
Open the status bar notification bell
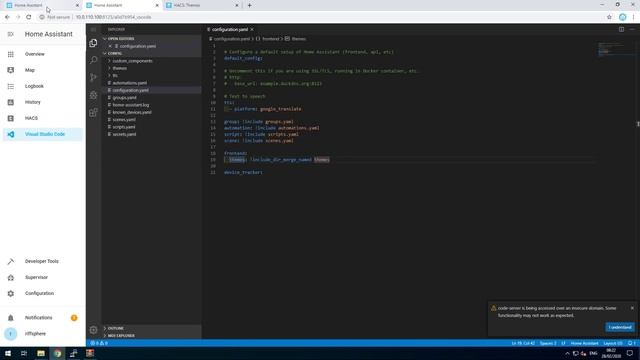(x=631, y=343)
